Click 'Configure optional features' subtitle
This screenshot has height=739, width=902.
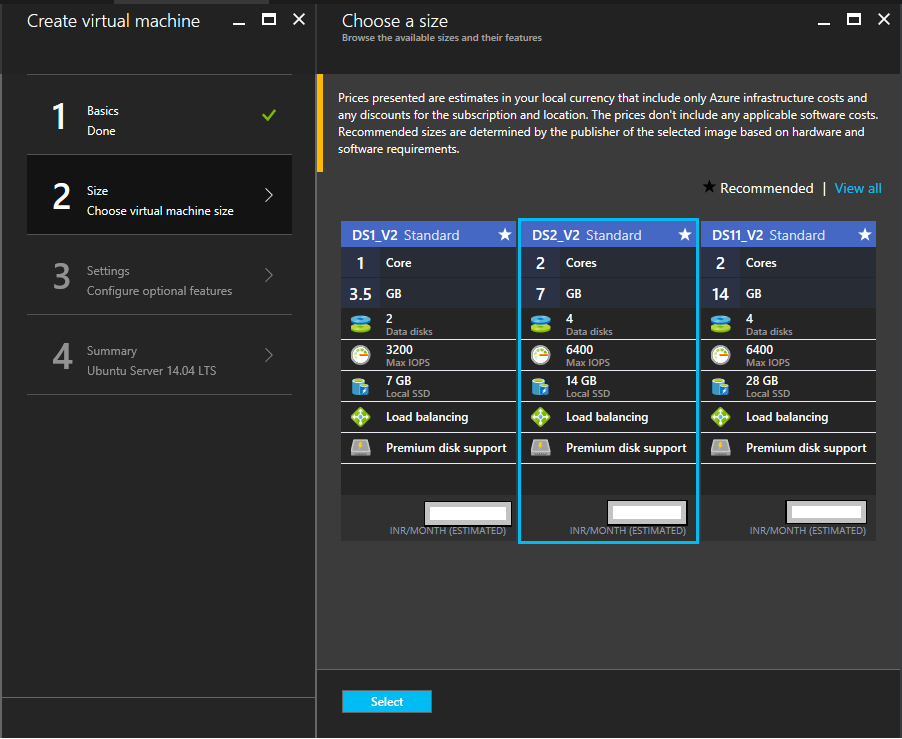159,291
